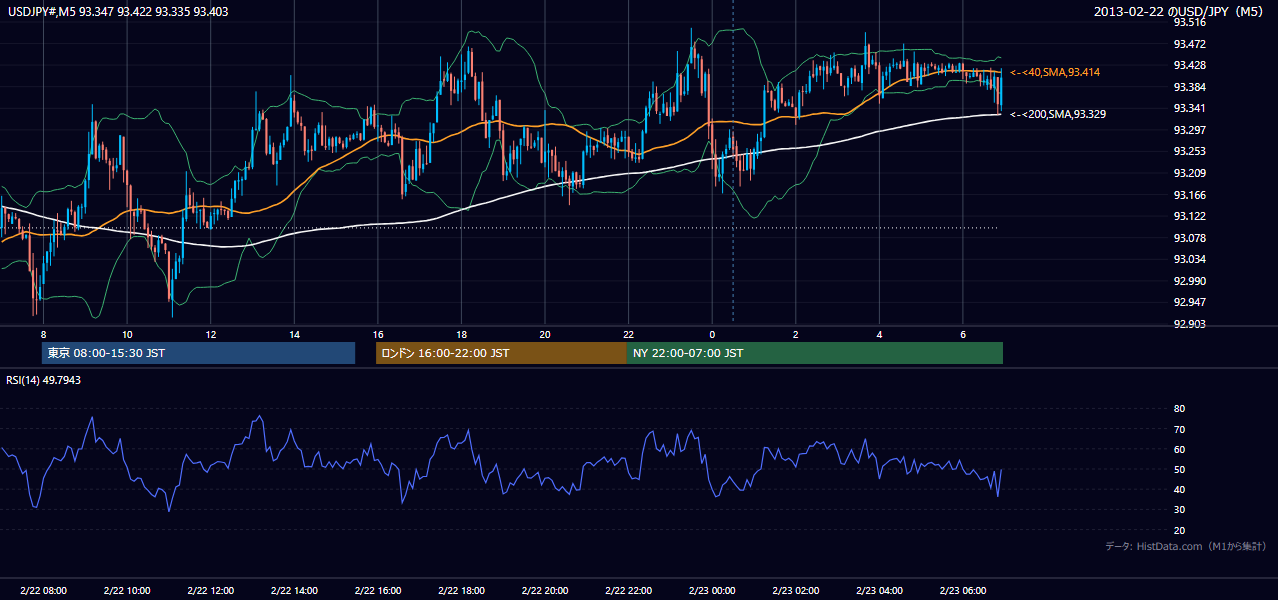Click the 93.428 price axis label
This screenshot has width=1278, height=600.
coord(1189,65)
